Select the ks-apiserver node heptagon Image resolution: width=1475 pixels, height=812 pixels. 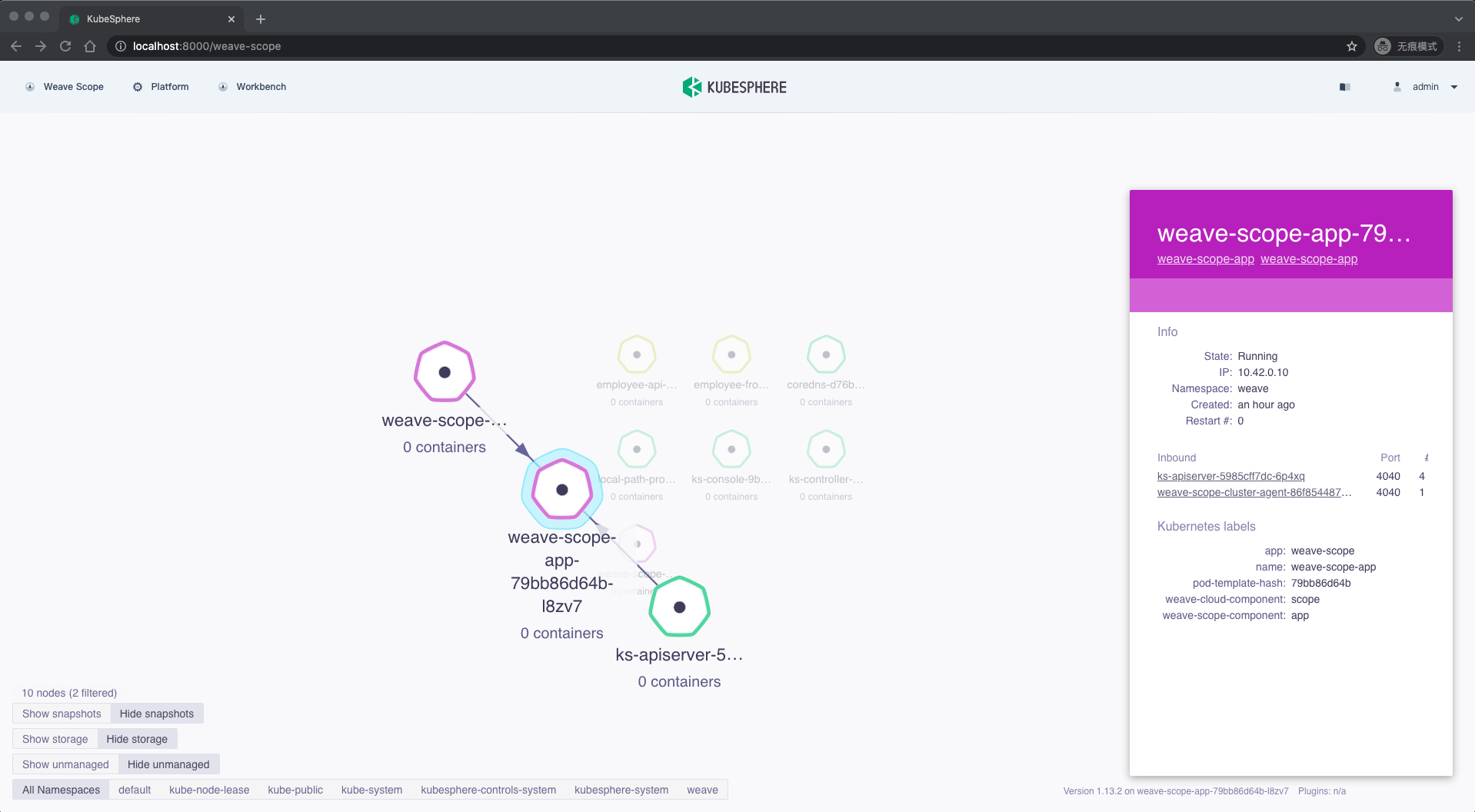(x=679, y=607)
